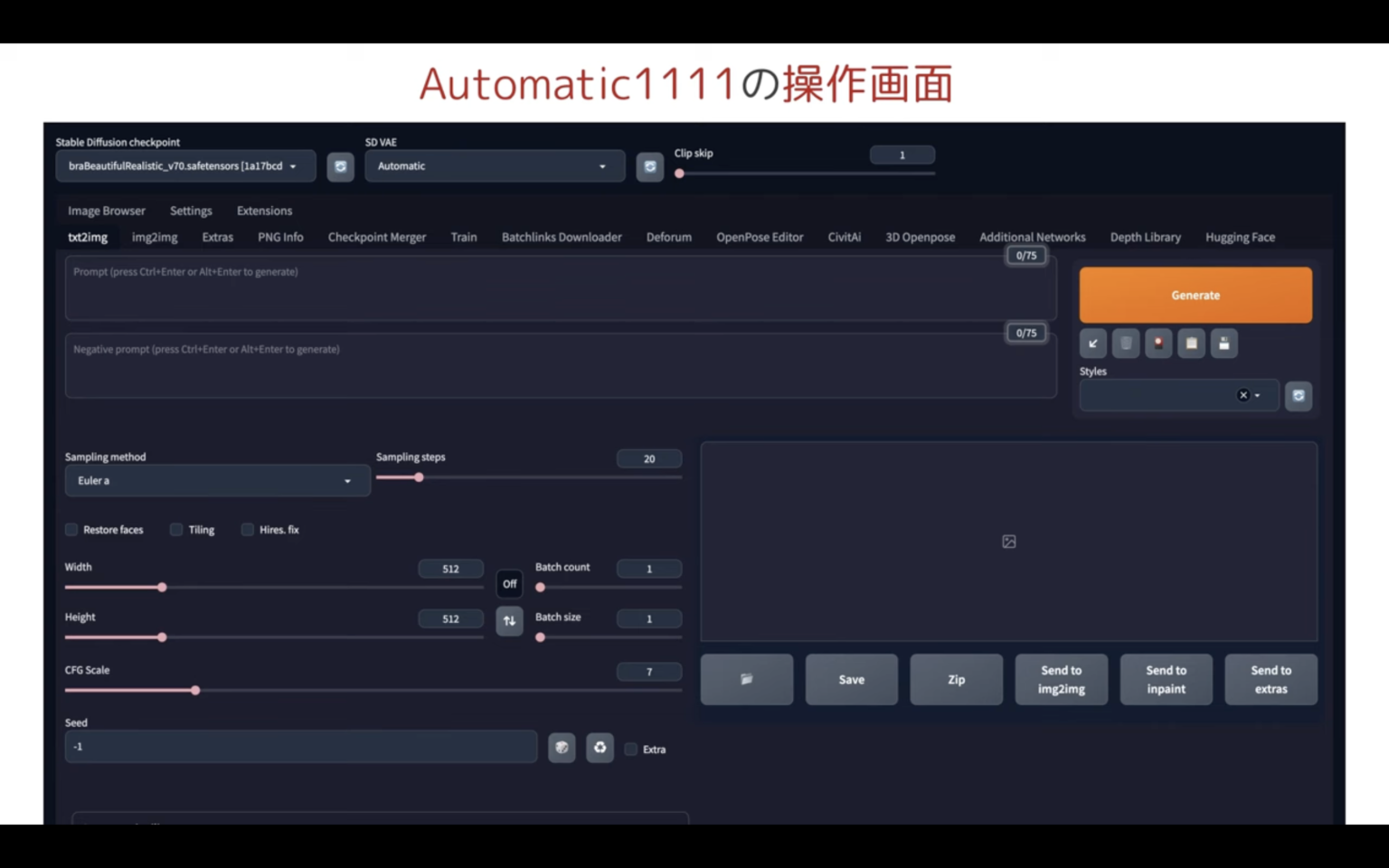Swap width and height with the arrows icon

tap(509, 621)
